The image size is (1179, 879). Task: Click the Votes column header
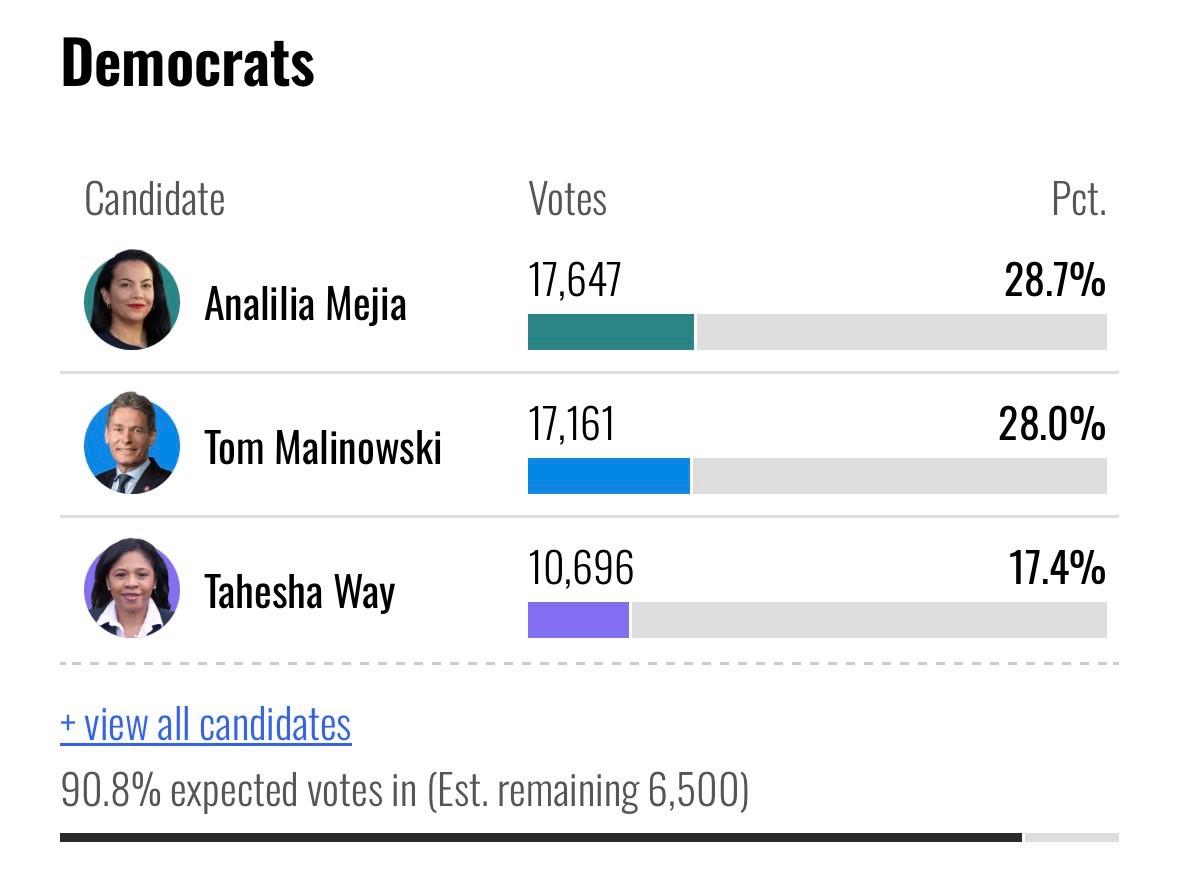(567, 199)
